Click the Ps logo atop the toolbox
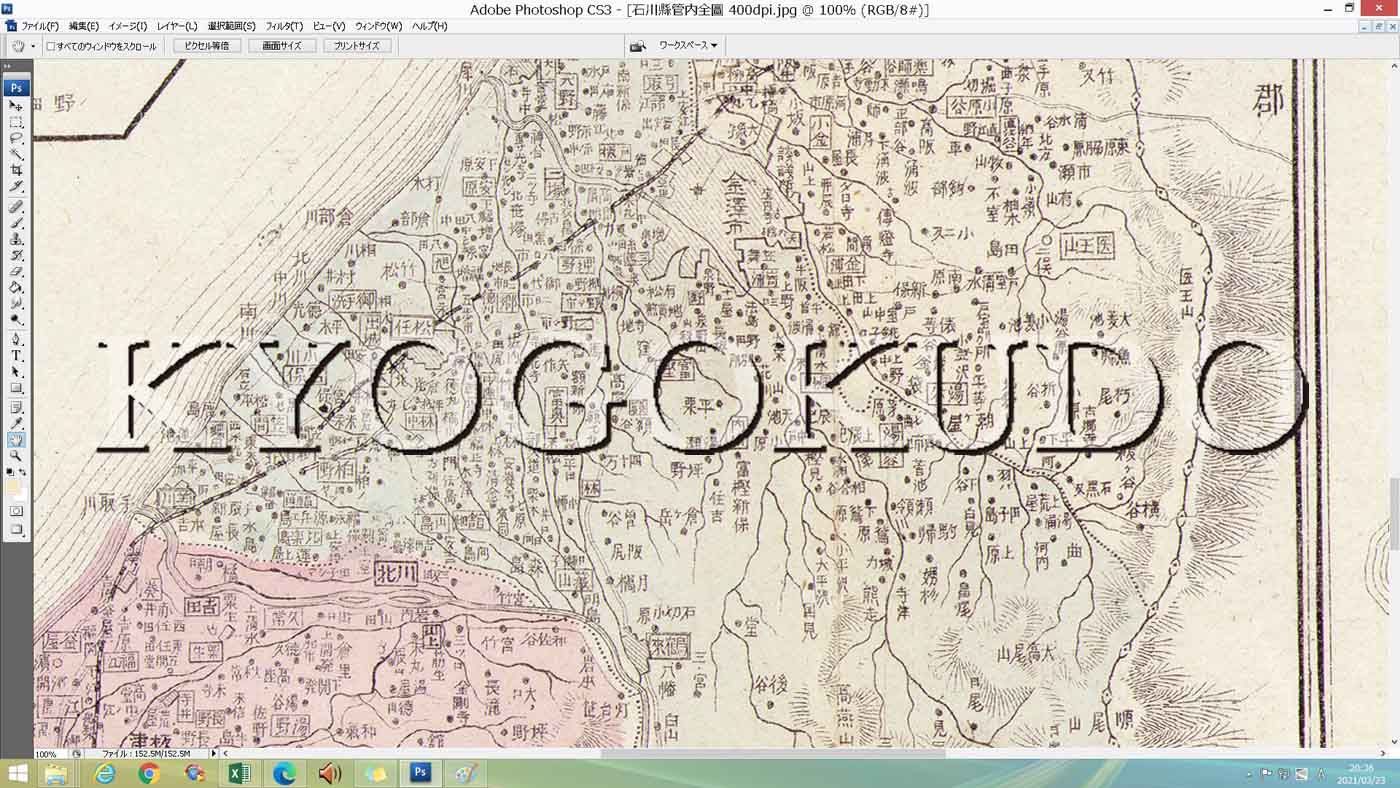The image size is (1400, 788). coord(16,87)
